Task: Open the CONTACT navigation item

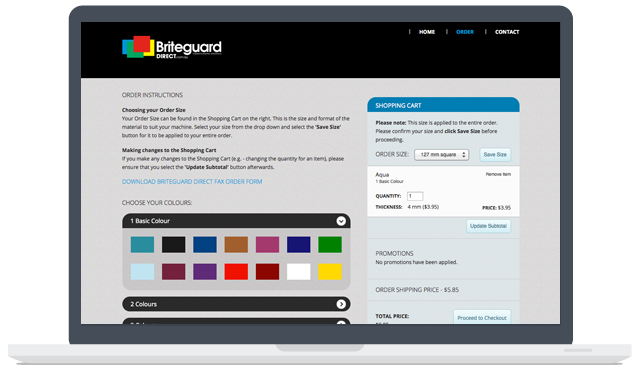Action: click(x=507, y=32)
